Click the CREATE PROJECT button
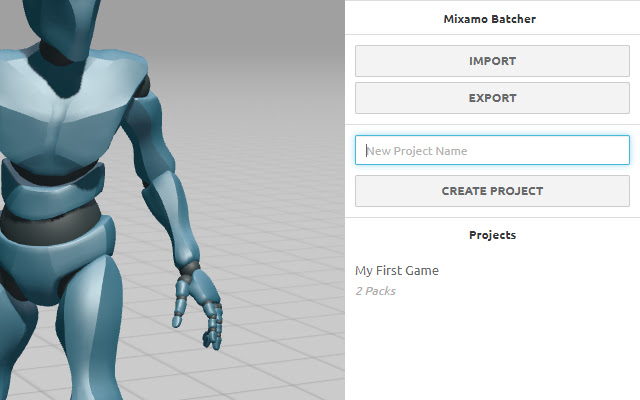 coord(492,191)
